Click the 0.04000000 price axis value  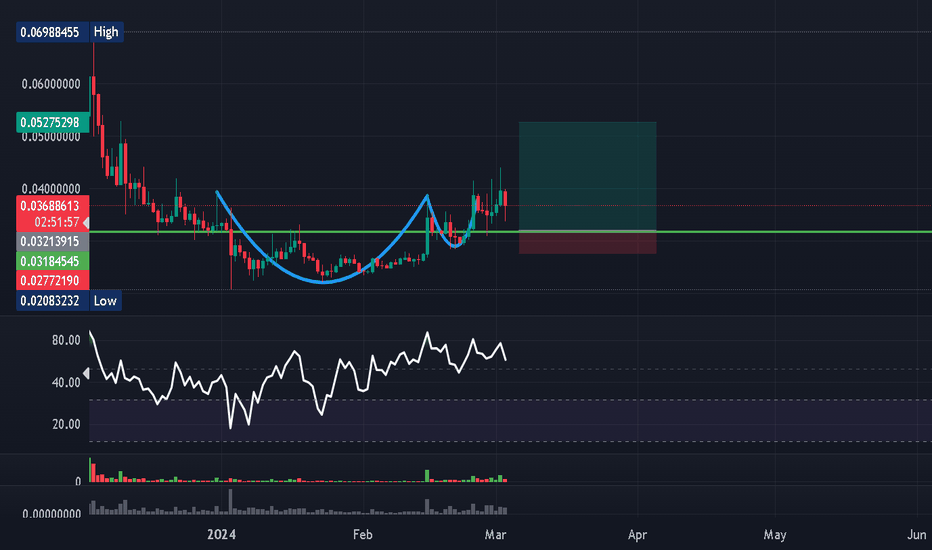pos(51,189)
